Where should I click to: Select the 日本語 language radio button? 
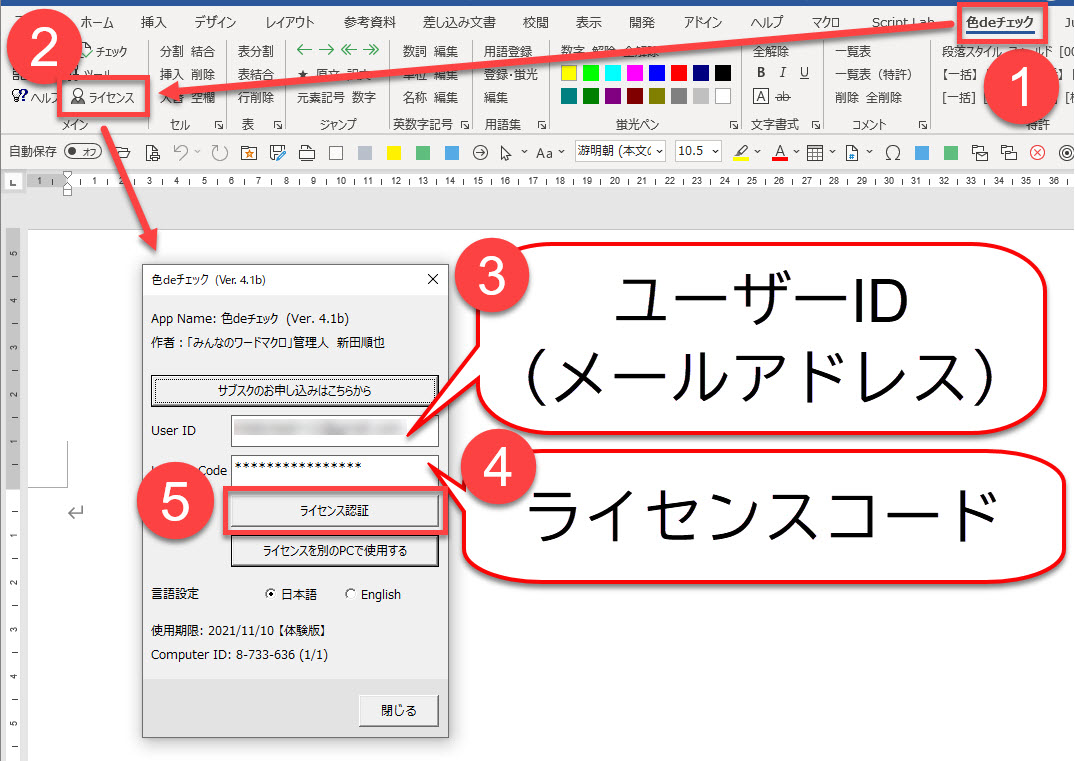[x=271, y=594]
